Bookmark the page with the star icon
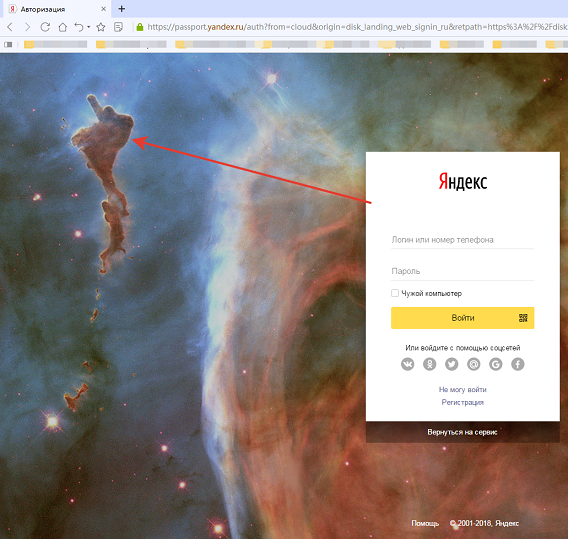This screenshot has width=568, height=539. 101,27
